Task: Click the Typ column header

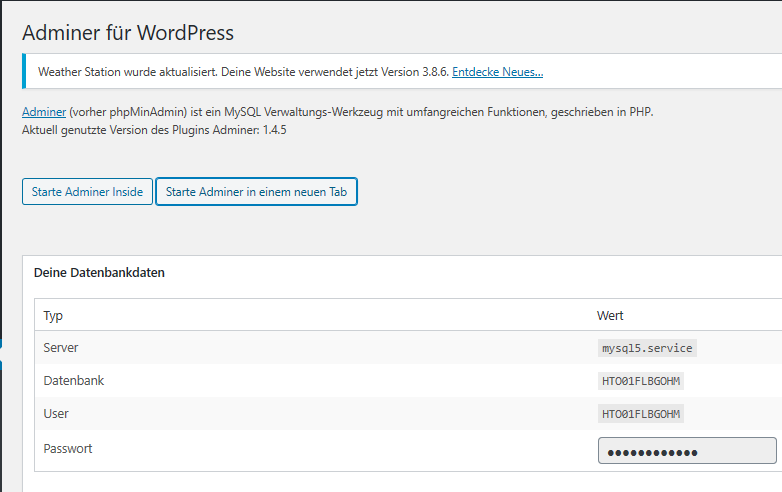Action: [x=53, y=316]
